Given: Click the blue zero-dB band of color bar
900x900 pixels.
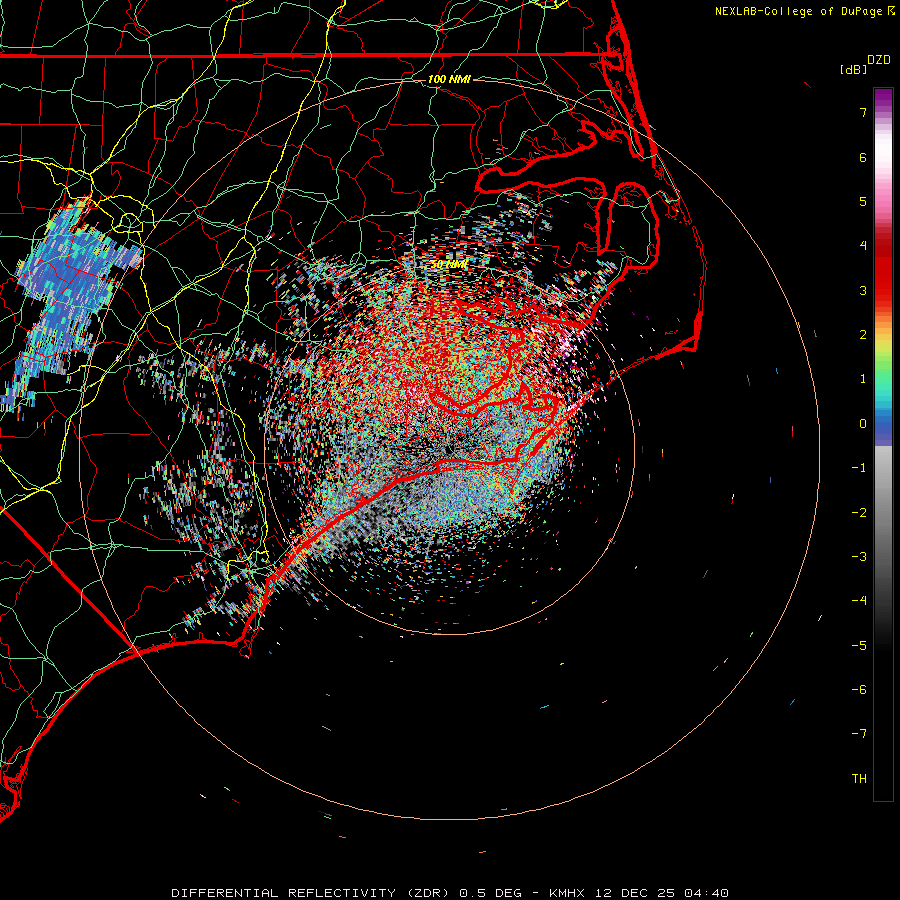Looking at the screenshot, I should click(883, 428).
